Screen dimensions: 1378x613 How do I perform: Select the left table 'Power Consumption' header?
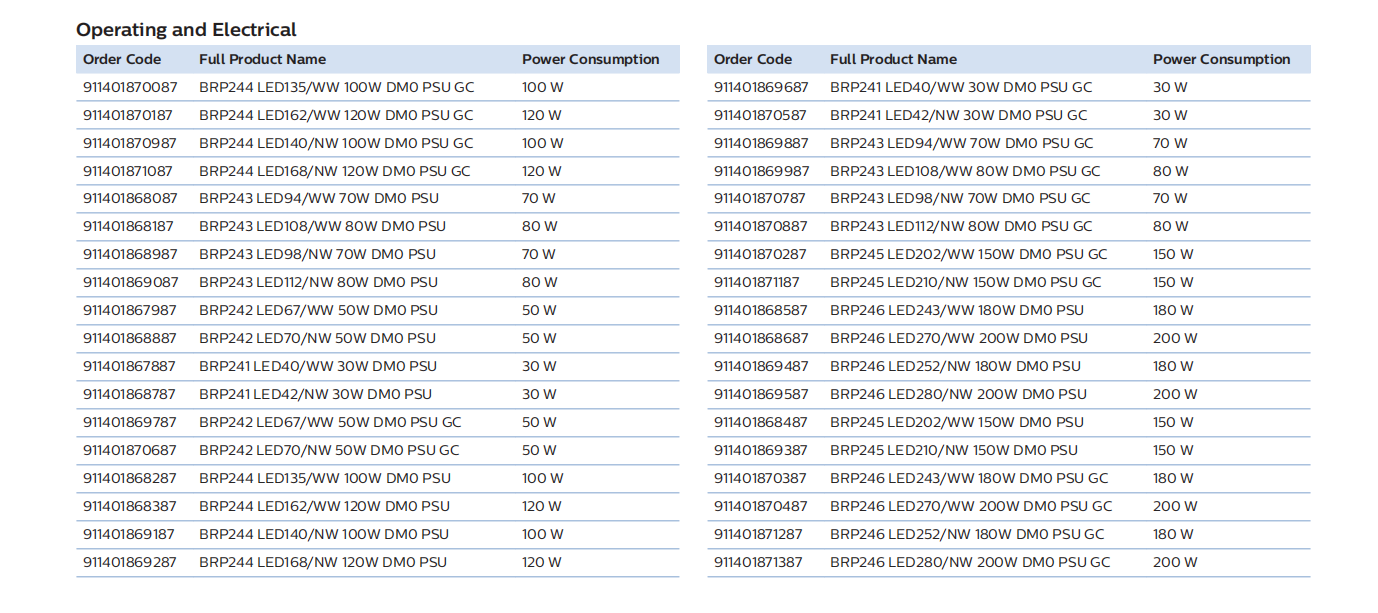pyautogui.click(x=590, y=59)
